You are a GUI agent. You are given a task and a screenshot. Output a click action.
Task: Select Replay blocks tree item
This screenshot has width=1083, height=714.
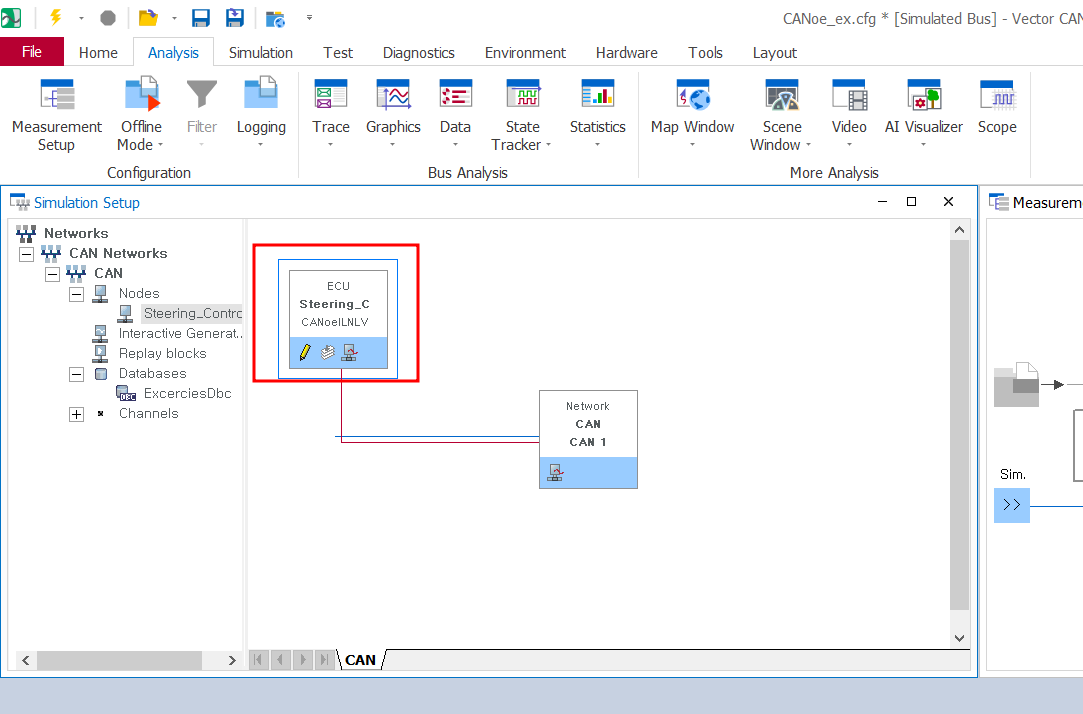pyautogui.click(x=162, y=354)
